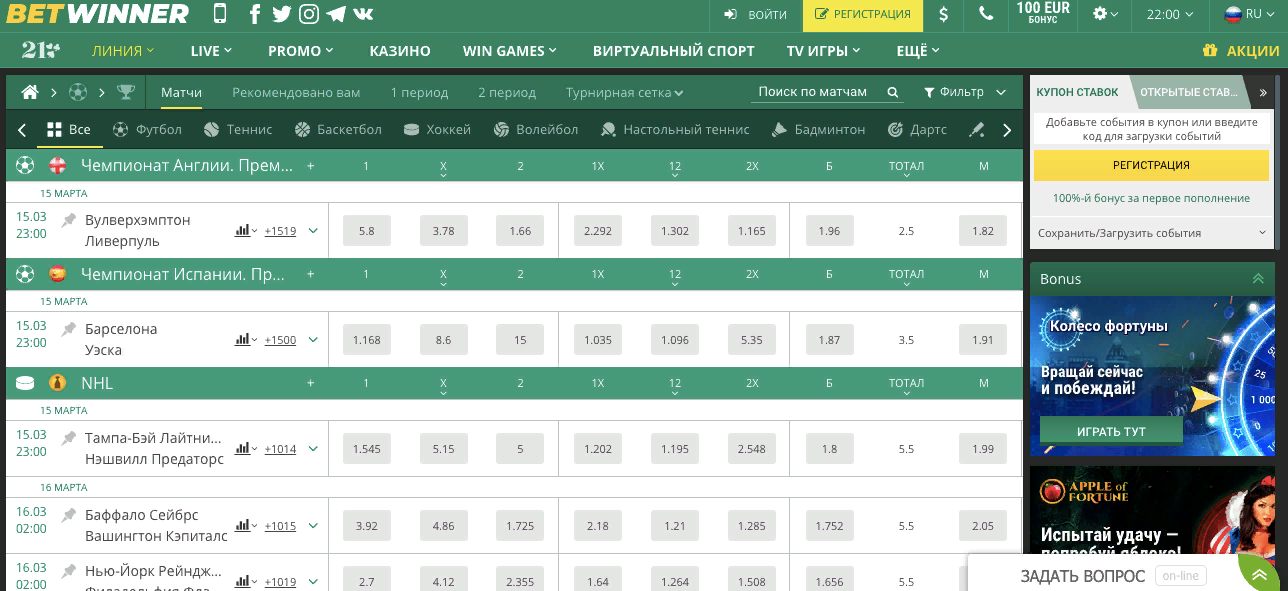Viewport: 1288px width, 591px height.
Task: Open the LIVE menu
Action: 211,51
